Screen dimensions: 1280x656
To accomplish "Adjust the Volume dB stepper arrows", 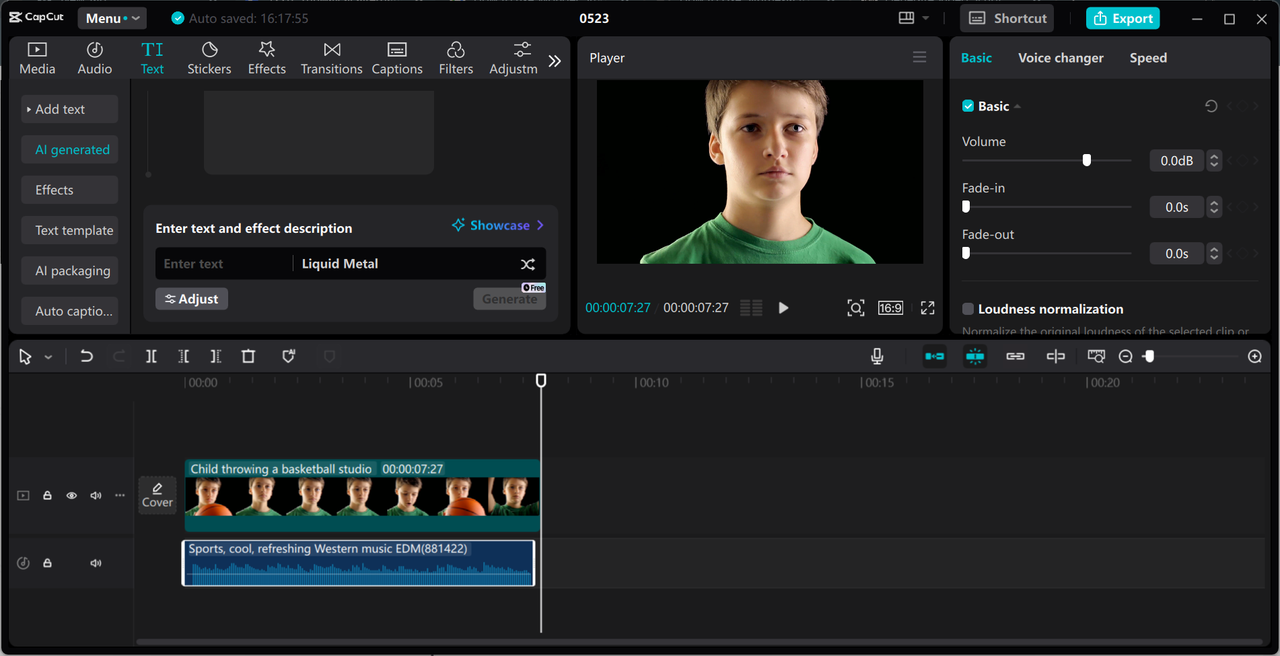I will (1214, 160).
